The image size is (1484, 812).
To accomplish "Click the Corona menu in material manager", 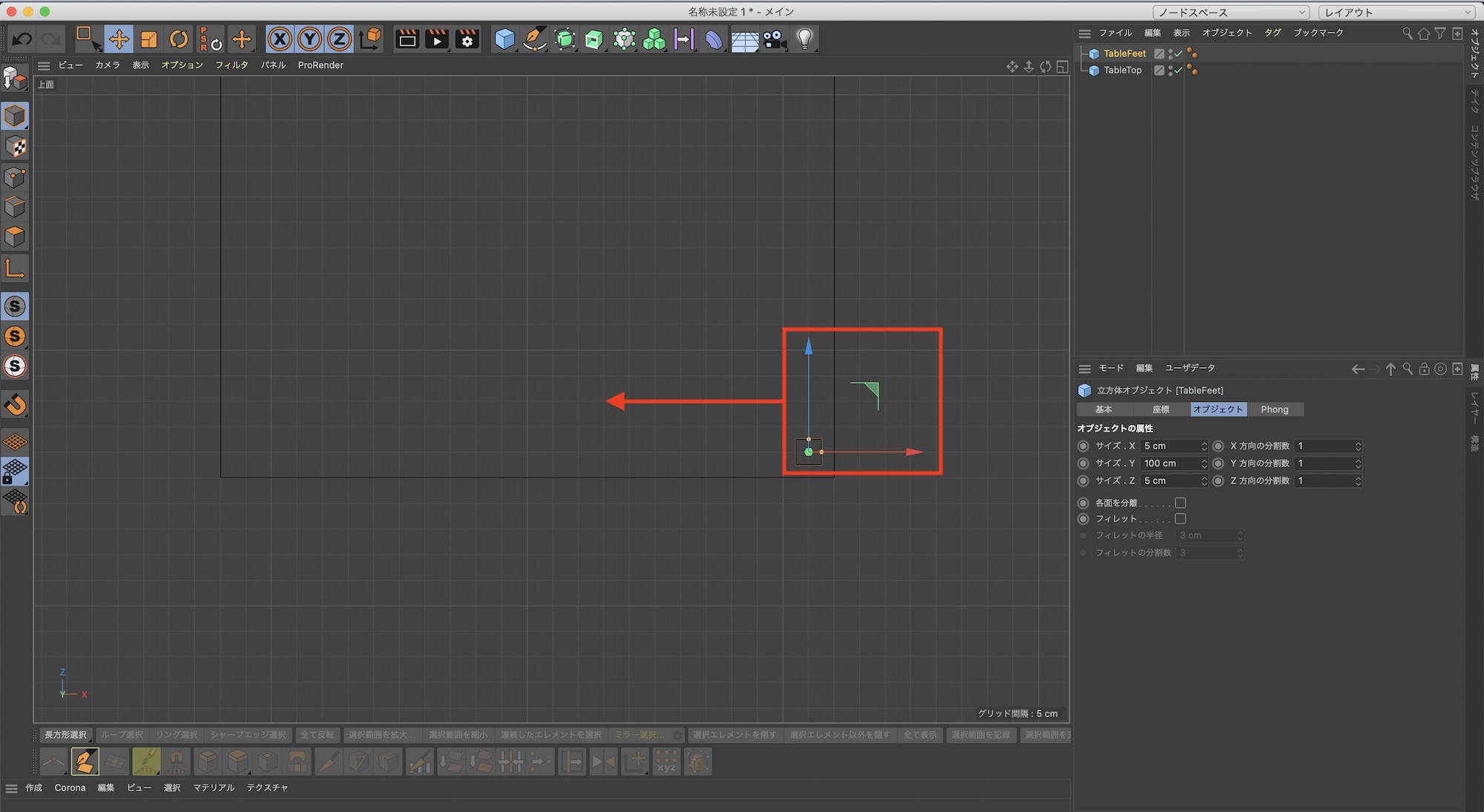I will pos(70,788).
